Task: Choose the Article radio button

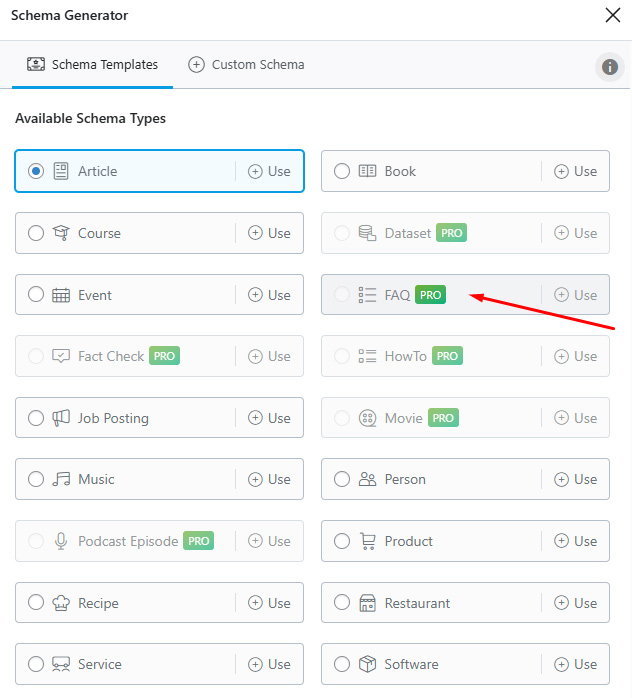Action: (36, 171)
